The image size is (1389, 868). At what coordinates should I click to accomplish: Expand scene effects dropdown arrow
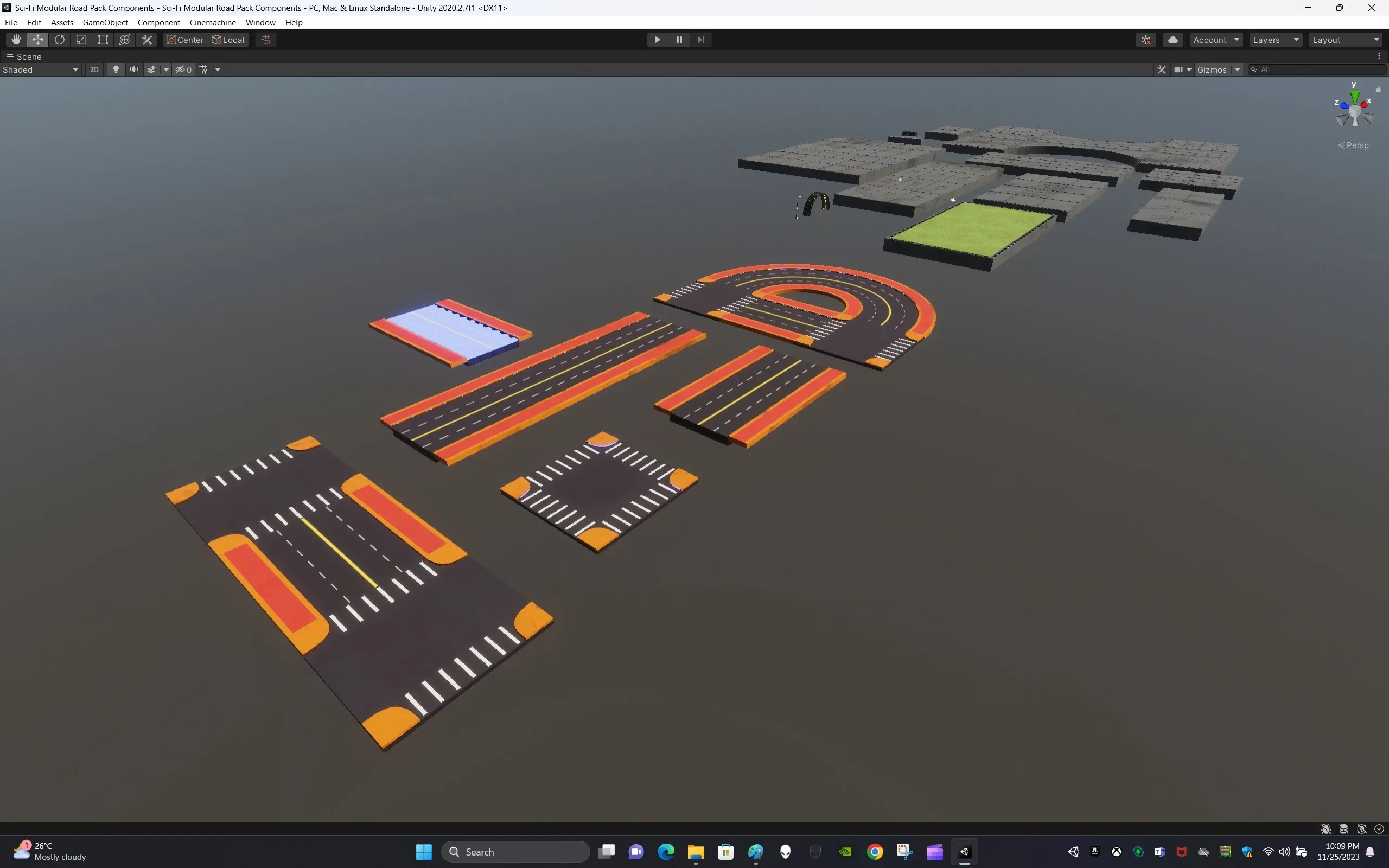coord(166,69)
